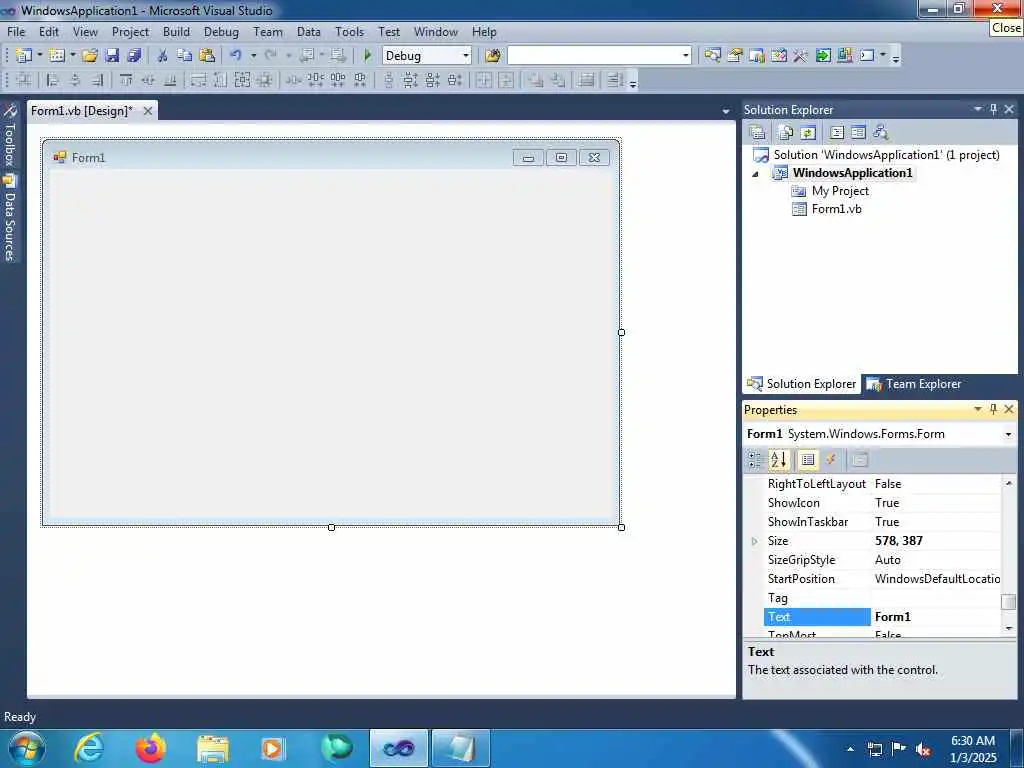The height and width of the screenshot is (768, 1024).
Task: Open the active documents list dropdown arrow
Action: pyautogui.click(x=726, y=111)
